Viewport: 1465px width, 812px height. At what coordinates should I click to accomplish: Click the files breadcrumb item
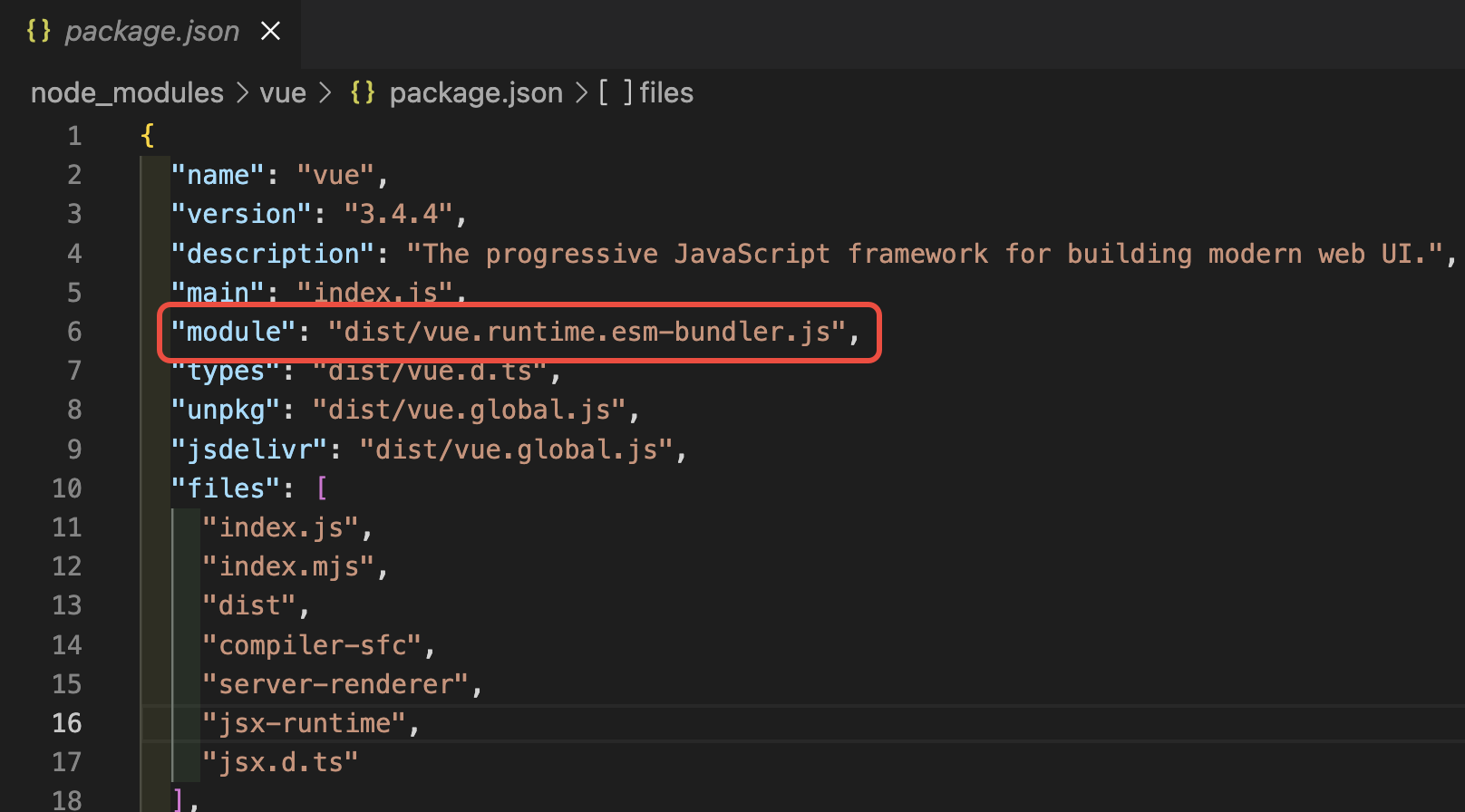pos(666,92)
